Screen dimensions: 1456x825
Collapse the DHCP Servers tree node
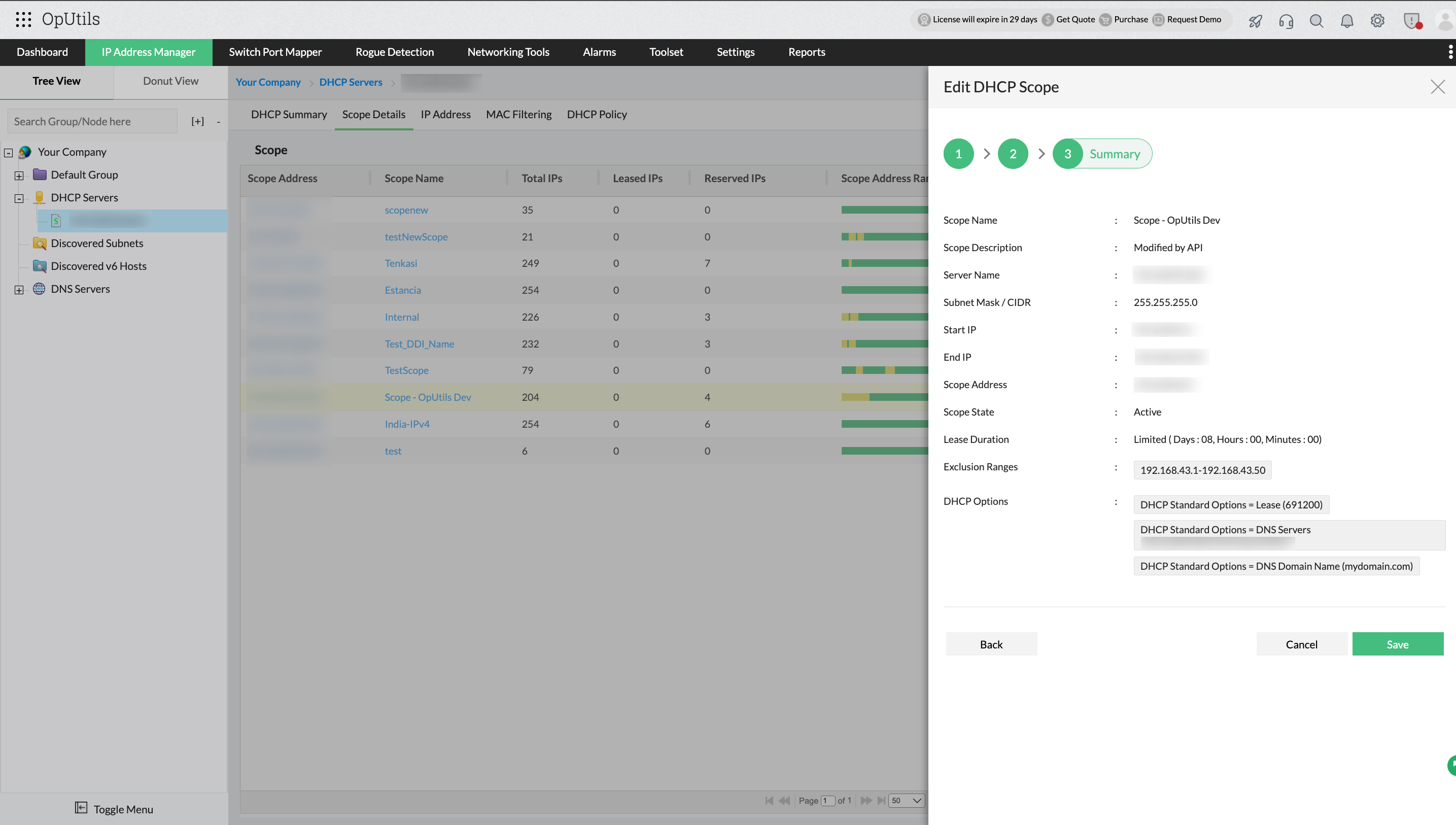point(19,198)
